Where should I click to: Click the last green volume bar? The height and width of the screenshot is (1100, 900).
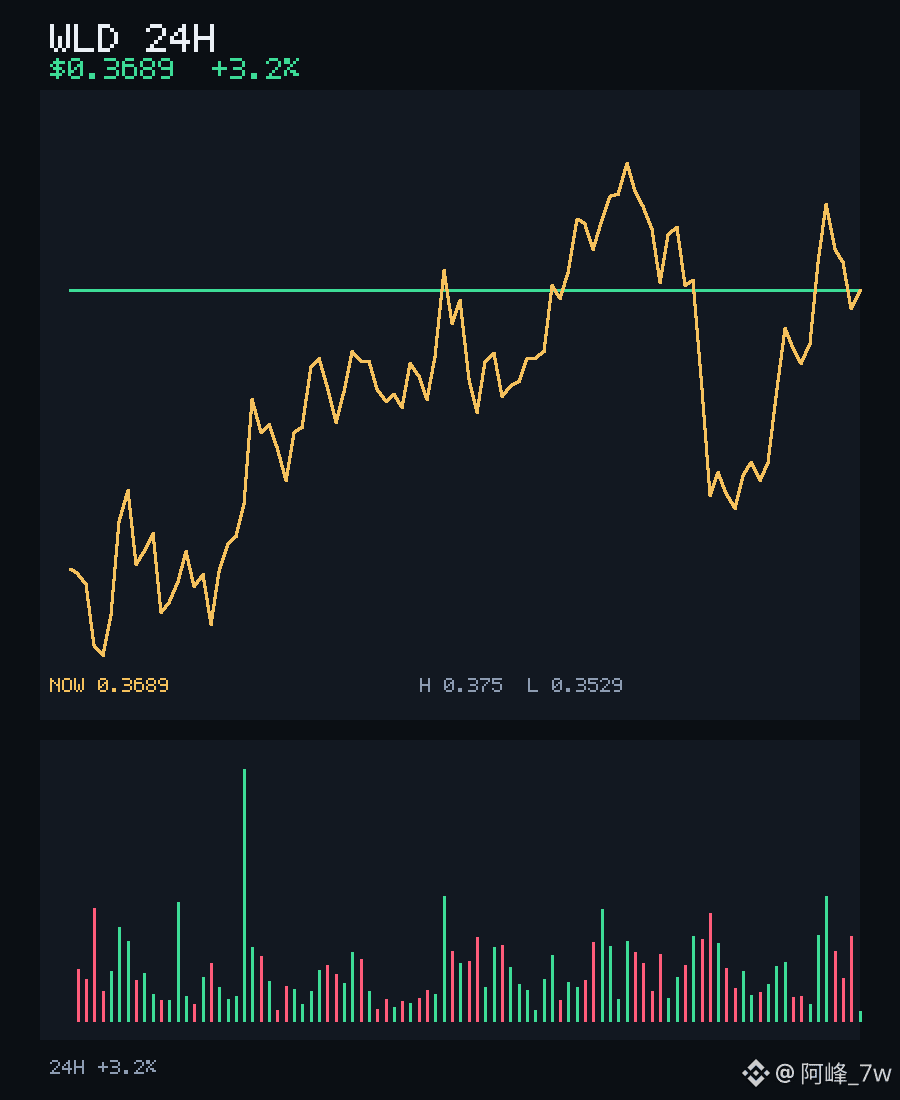pyautogui.click(x=860, y=1016)
